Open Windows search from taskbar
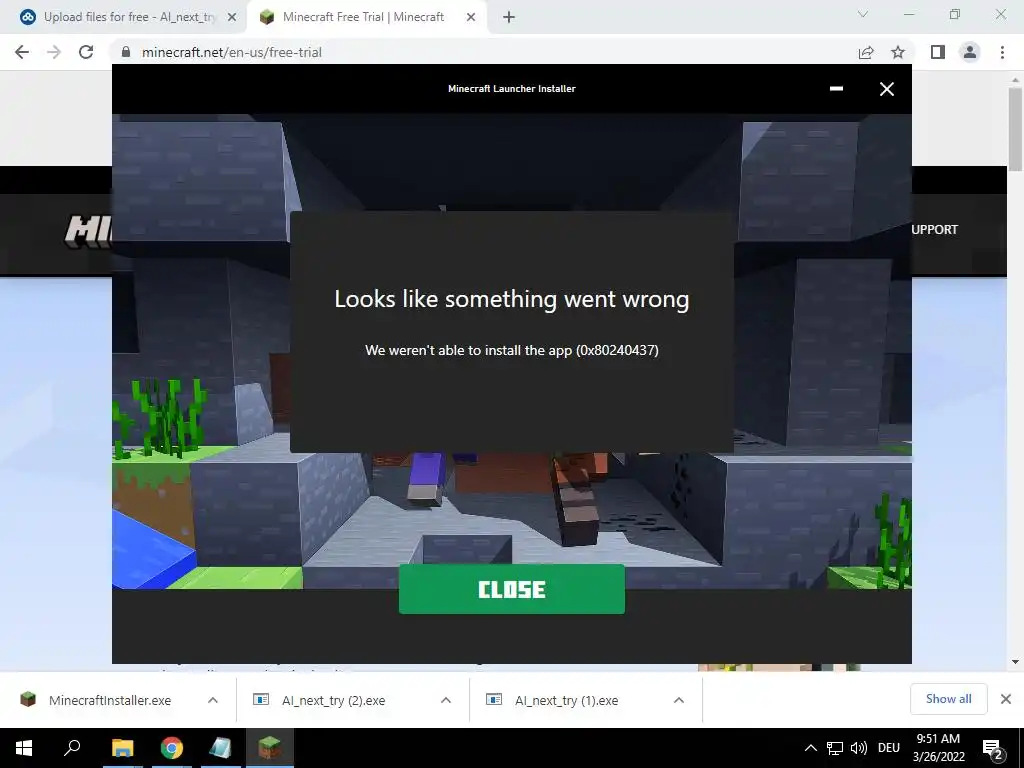Viewport: 1024px width, 768px height. pos(72,748)
